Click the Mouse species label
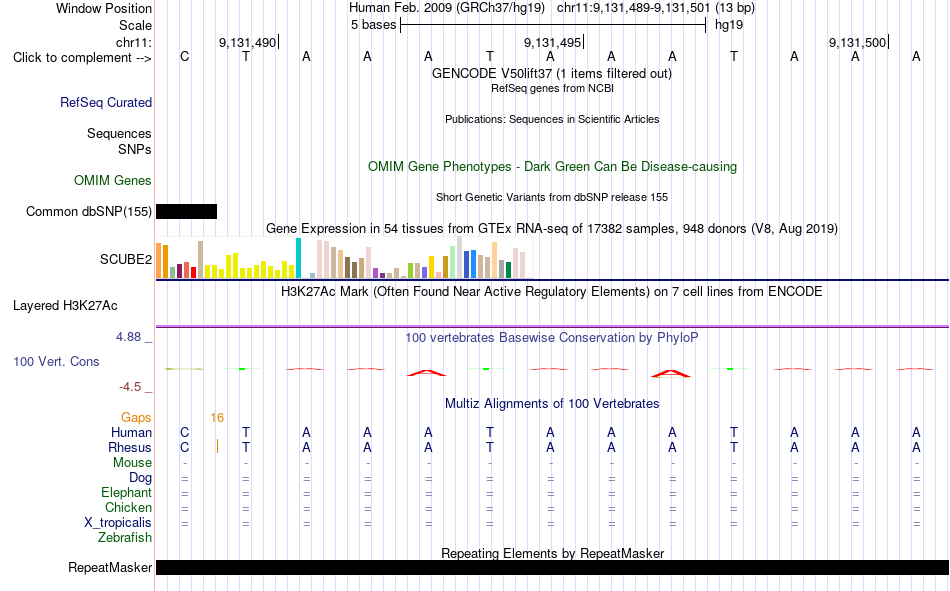This screenshot has width=950, height=591. tap(132, 462)
